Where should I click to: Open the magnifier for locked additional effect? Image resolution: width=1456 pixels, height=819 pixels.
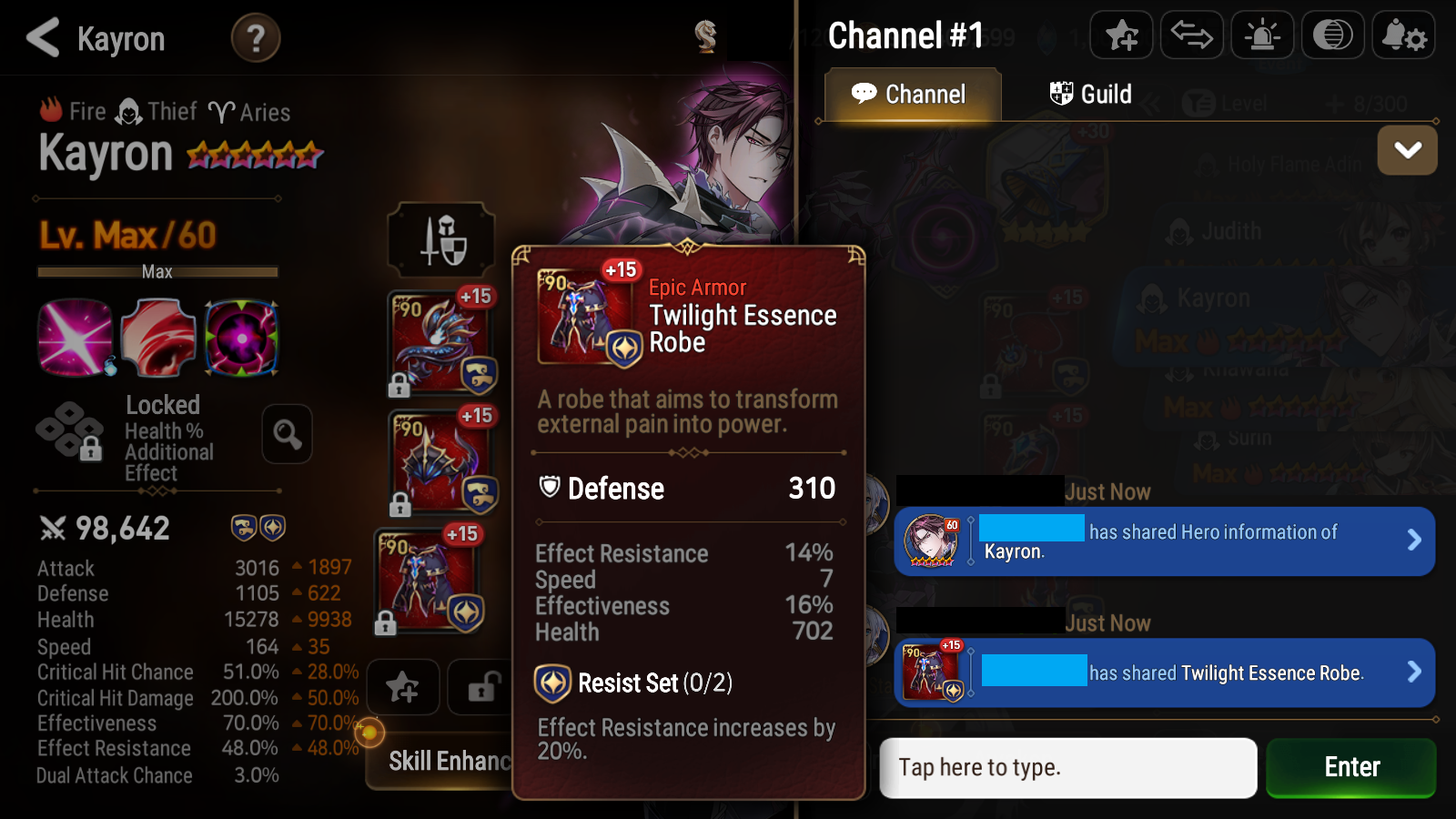[x=288, y=434]
